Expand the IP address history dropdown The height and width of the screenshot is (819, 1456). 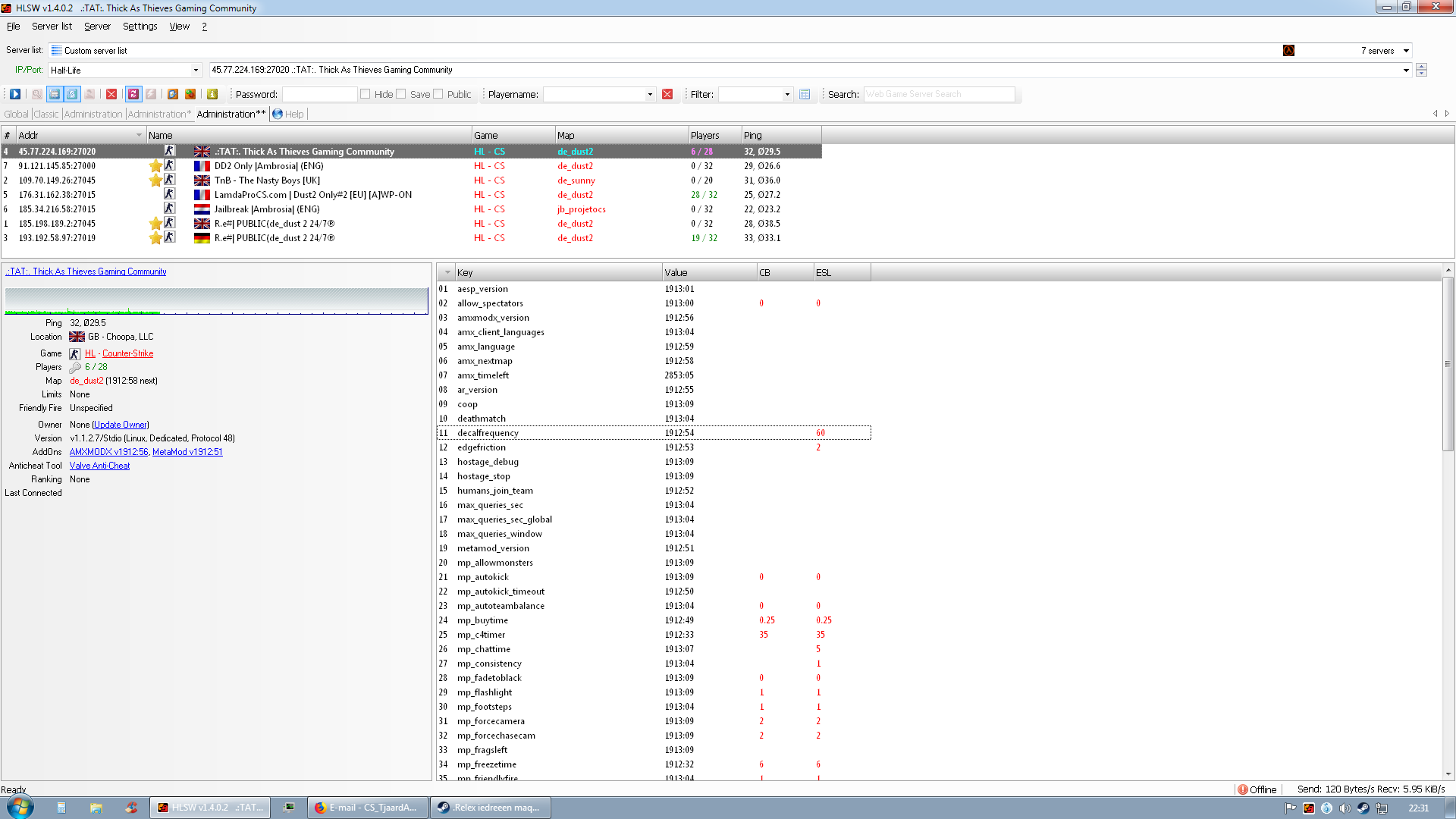(1406, 71)
